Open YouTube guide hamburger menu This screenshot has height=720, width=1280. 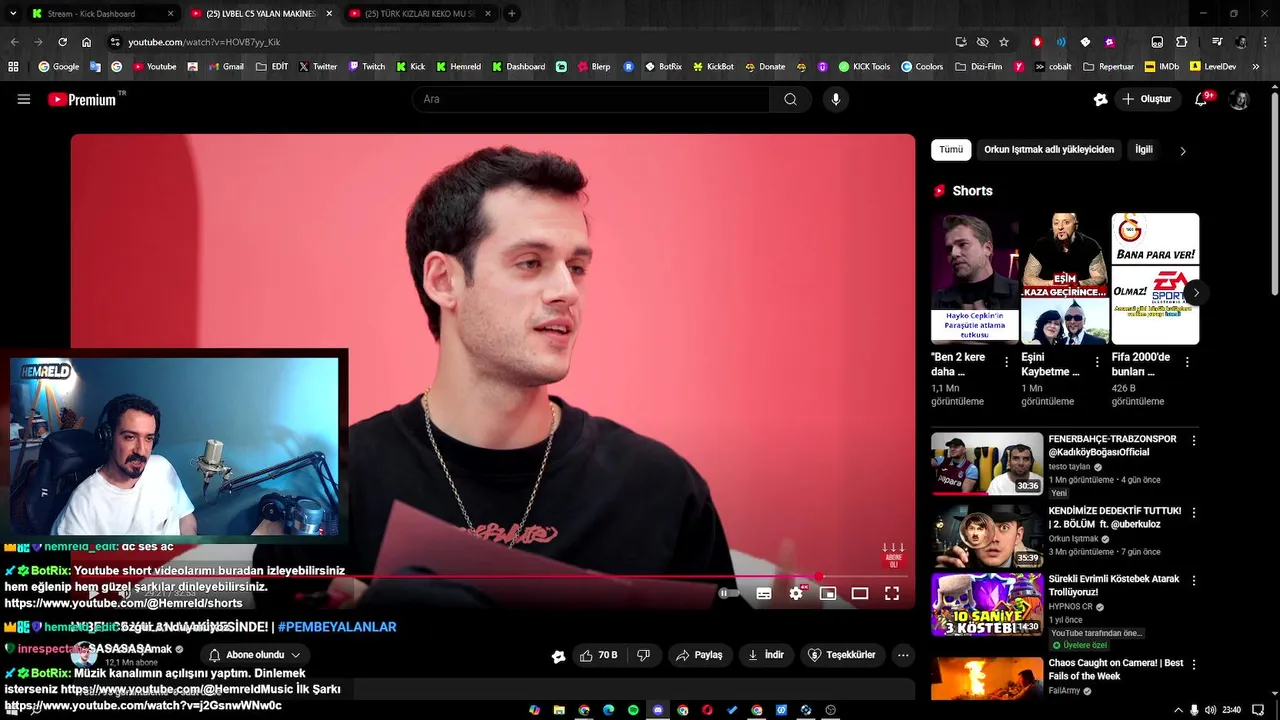click(x=24, y=99)
